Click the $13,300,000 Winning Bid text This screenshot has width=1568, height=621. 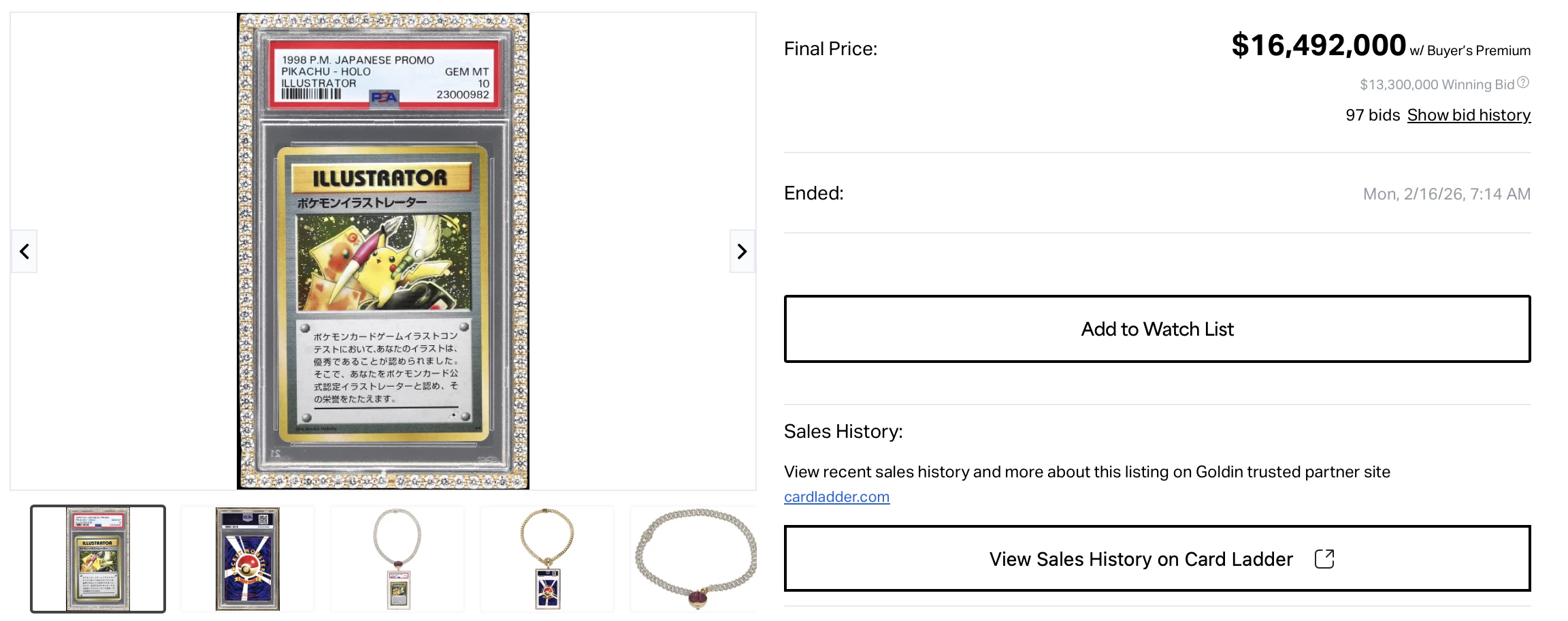(x=1436, y=84)
